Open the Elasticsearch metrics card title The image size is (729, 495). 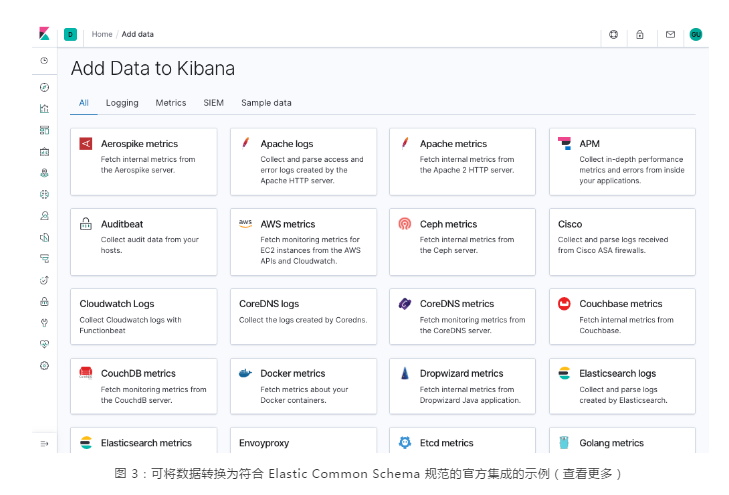(x=146, y=443)
